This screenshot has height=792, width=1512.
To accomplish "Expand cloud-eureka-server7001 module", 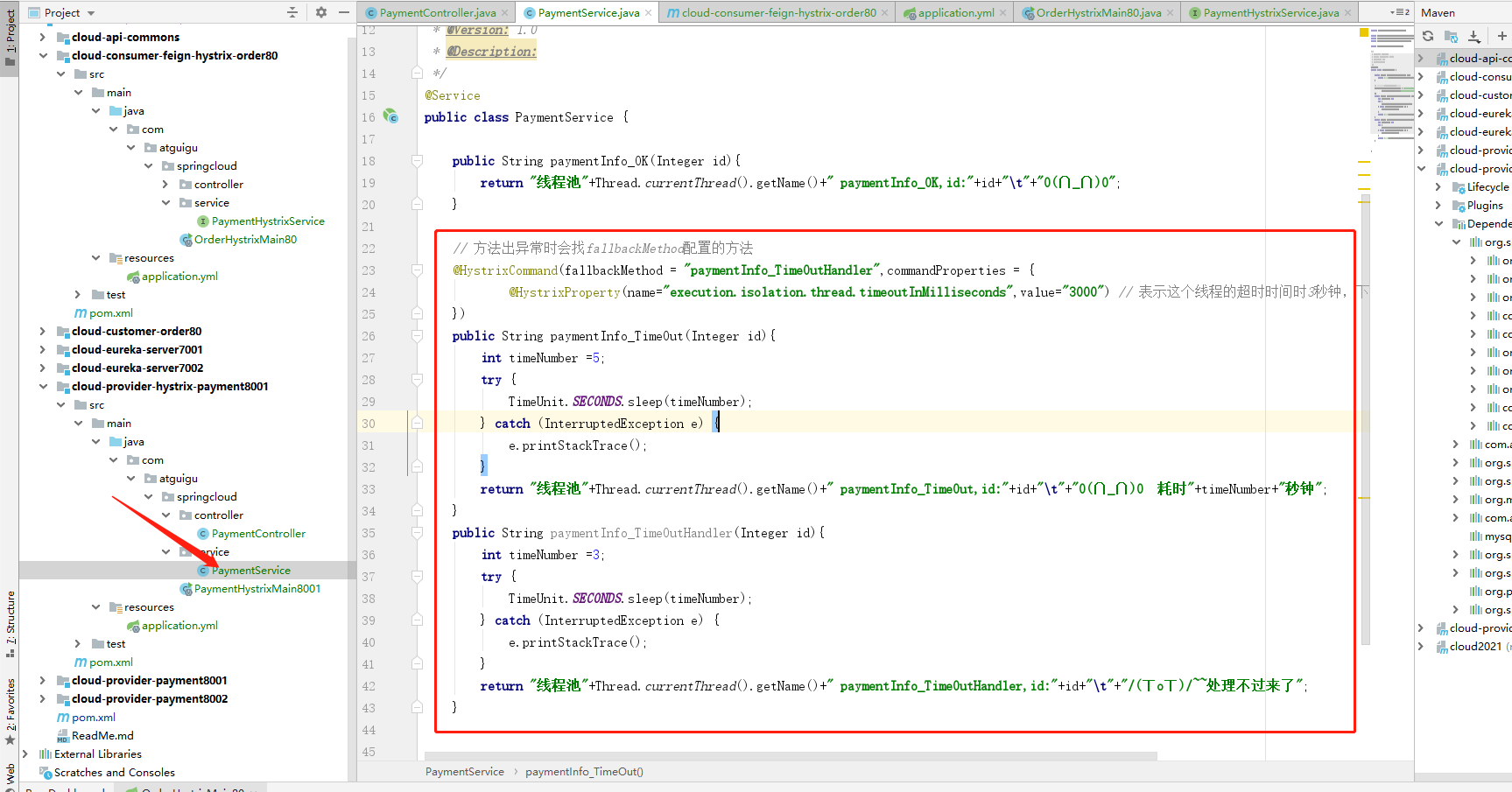I will (x=43, y=349).
